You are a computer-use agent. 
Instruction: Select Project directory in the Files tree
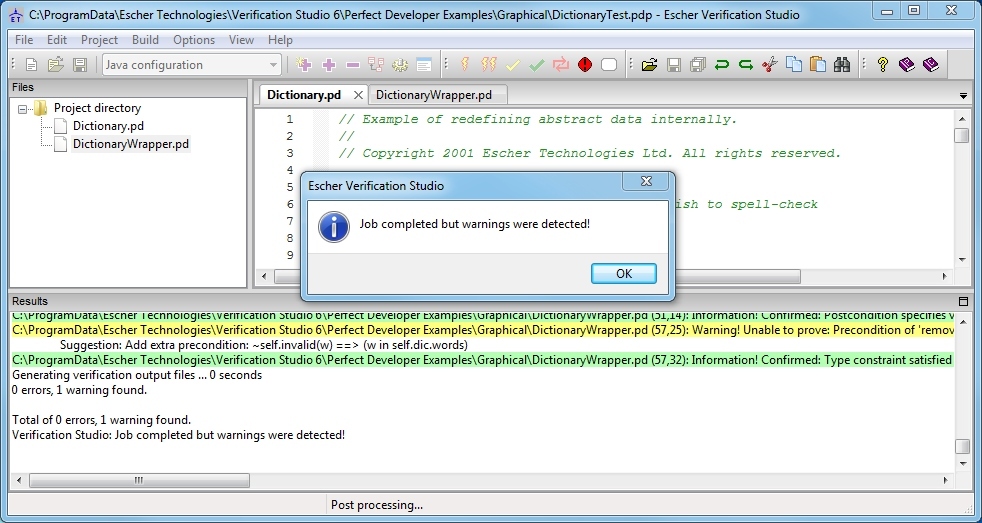(97, 108)
